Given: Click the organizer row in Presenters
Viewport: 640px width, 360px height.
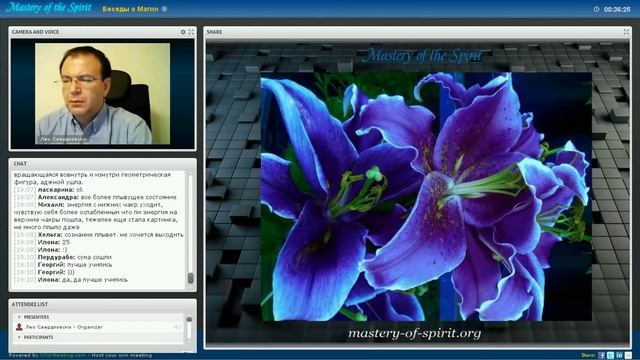Looking at the screenshot, I should [98, 327].
